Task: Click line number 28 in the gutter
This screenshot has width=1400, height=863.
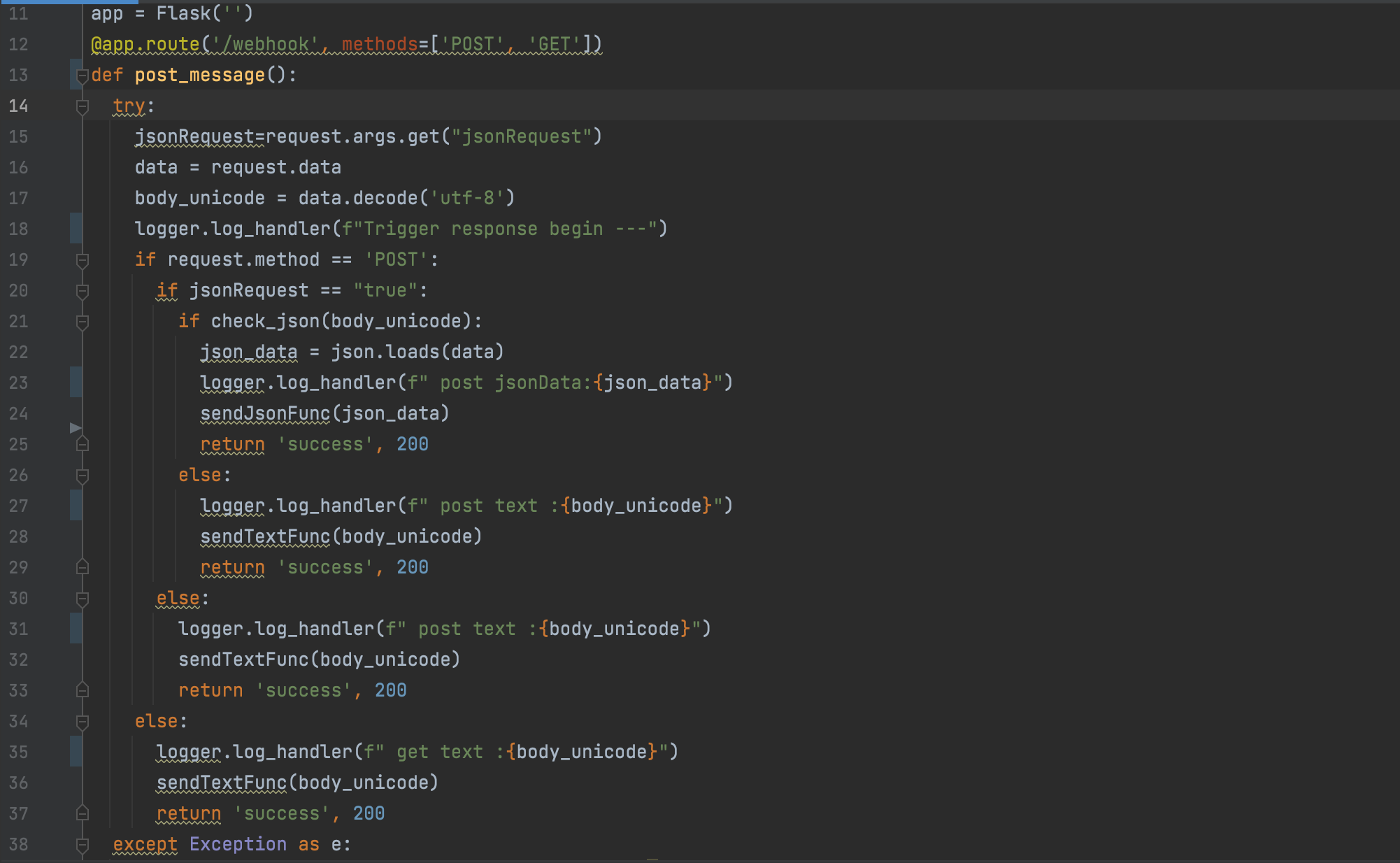Action: (x=18, y=536)
